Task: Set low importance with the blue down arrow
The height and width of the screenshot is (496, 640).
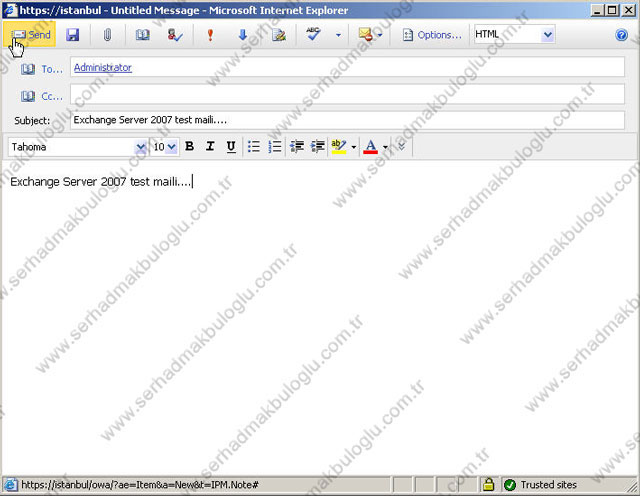Action: (x=243, y=35)
